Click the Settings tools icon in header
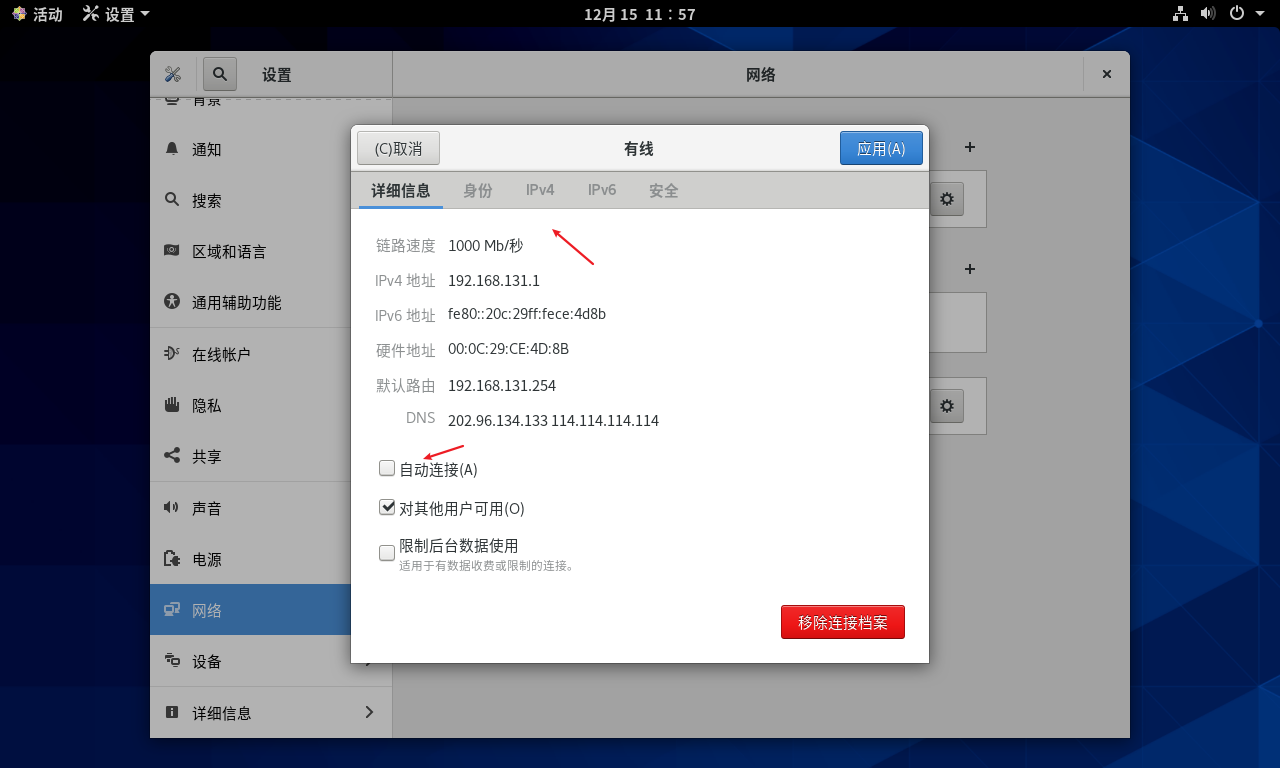Image resolution: width=1280 pixels, height=768 pixels. (x=172, y=74)
